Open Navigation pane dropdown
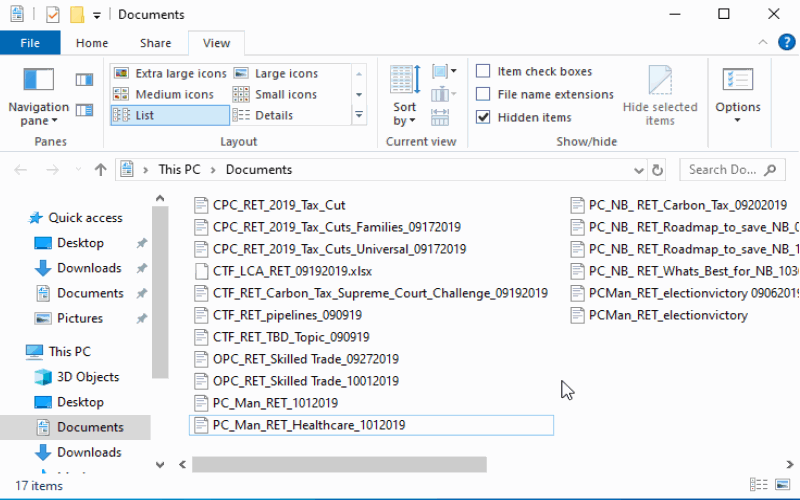The image size is (800, 500). 38,97
